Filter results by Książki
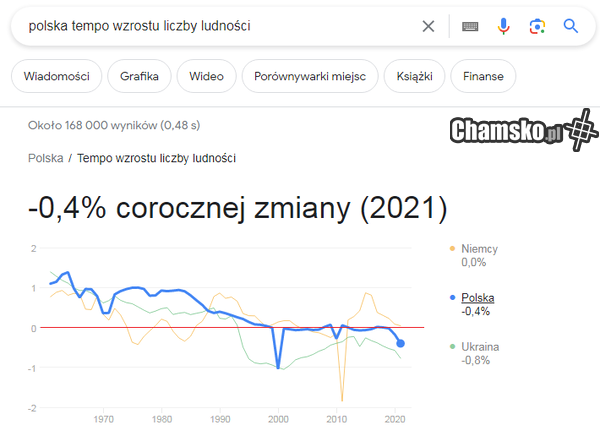Screen dimensions: 600x436 pyautogui.click(x=412, y=75)
